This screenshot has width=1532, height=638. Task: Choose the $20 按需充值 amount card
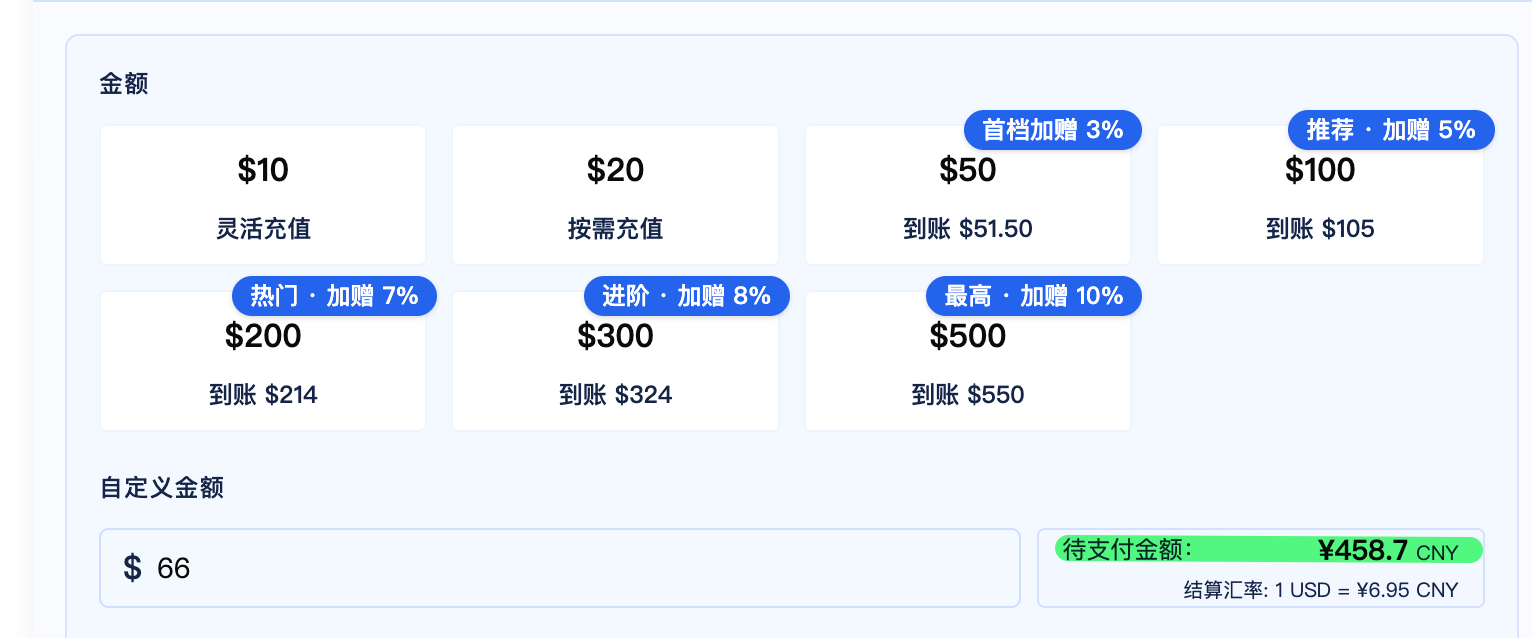pyautogui.click(x=615, y=195)
